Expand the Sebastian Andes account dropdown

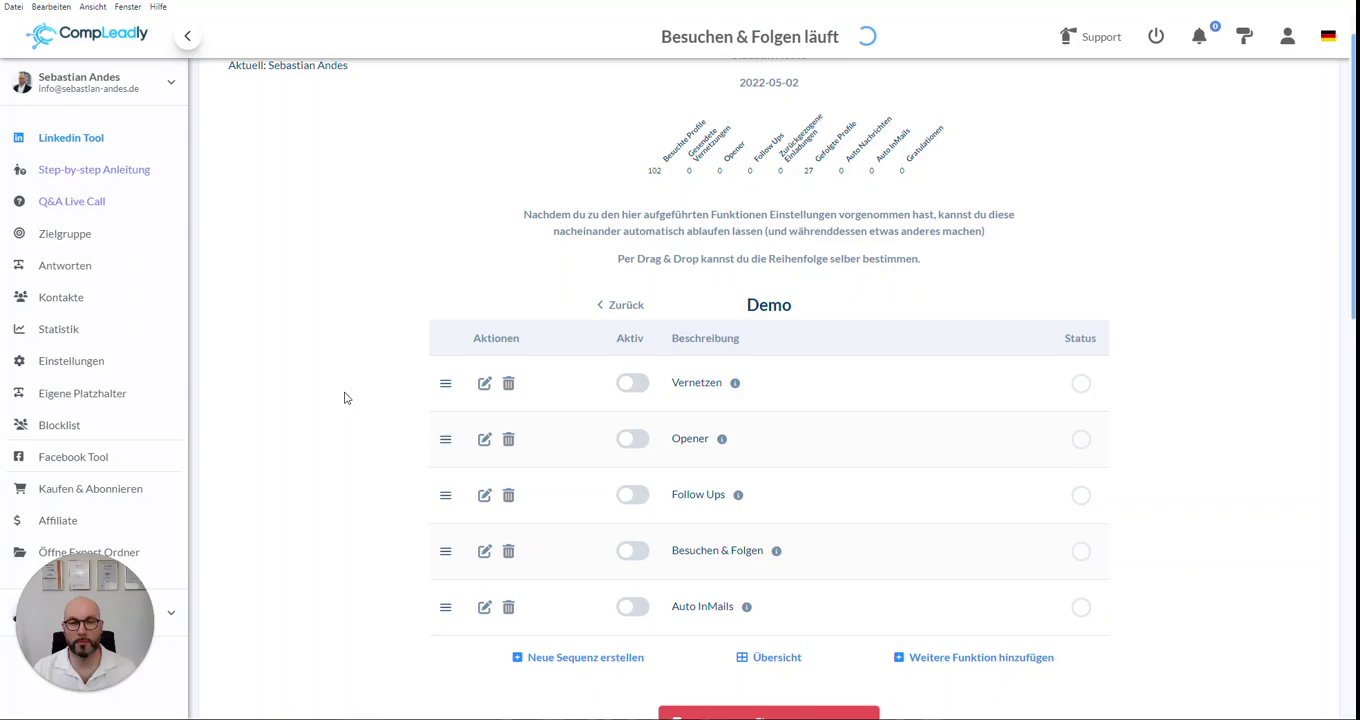click(171, 82)
